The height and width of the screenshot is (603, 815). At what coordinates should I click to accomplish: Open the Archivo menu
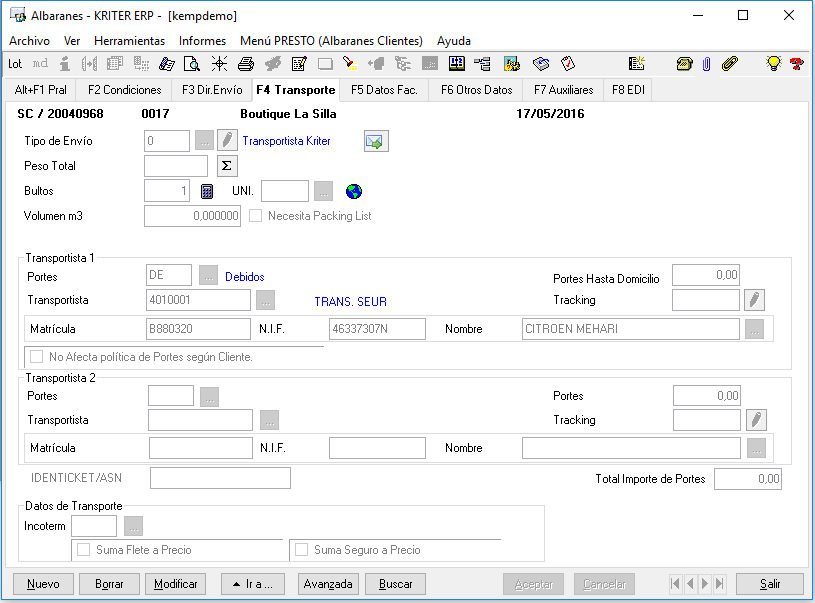point(30,41)
